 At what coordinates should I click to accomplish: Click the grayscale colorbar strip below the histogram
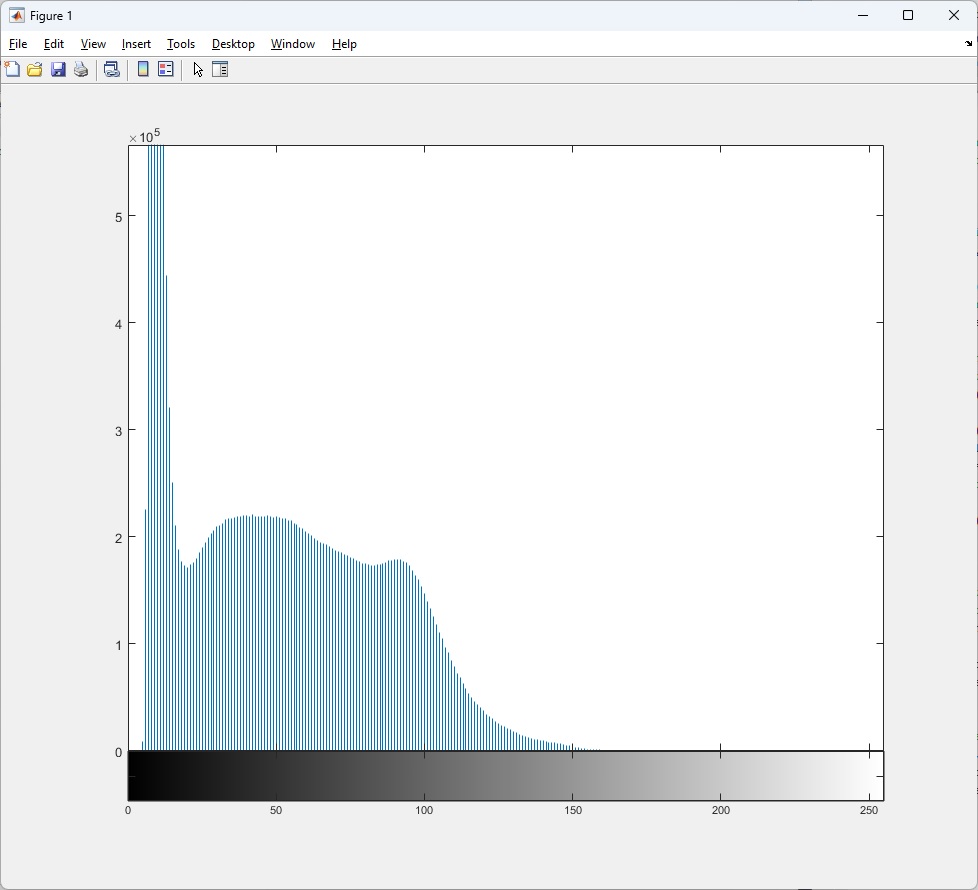tap(500, 773)
